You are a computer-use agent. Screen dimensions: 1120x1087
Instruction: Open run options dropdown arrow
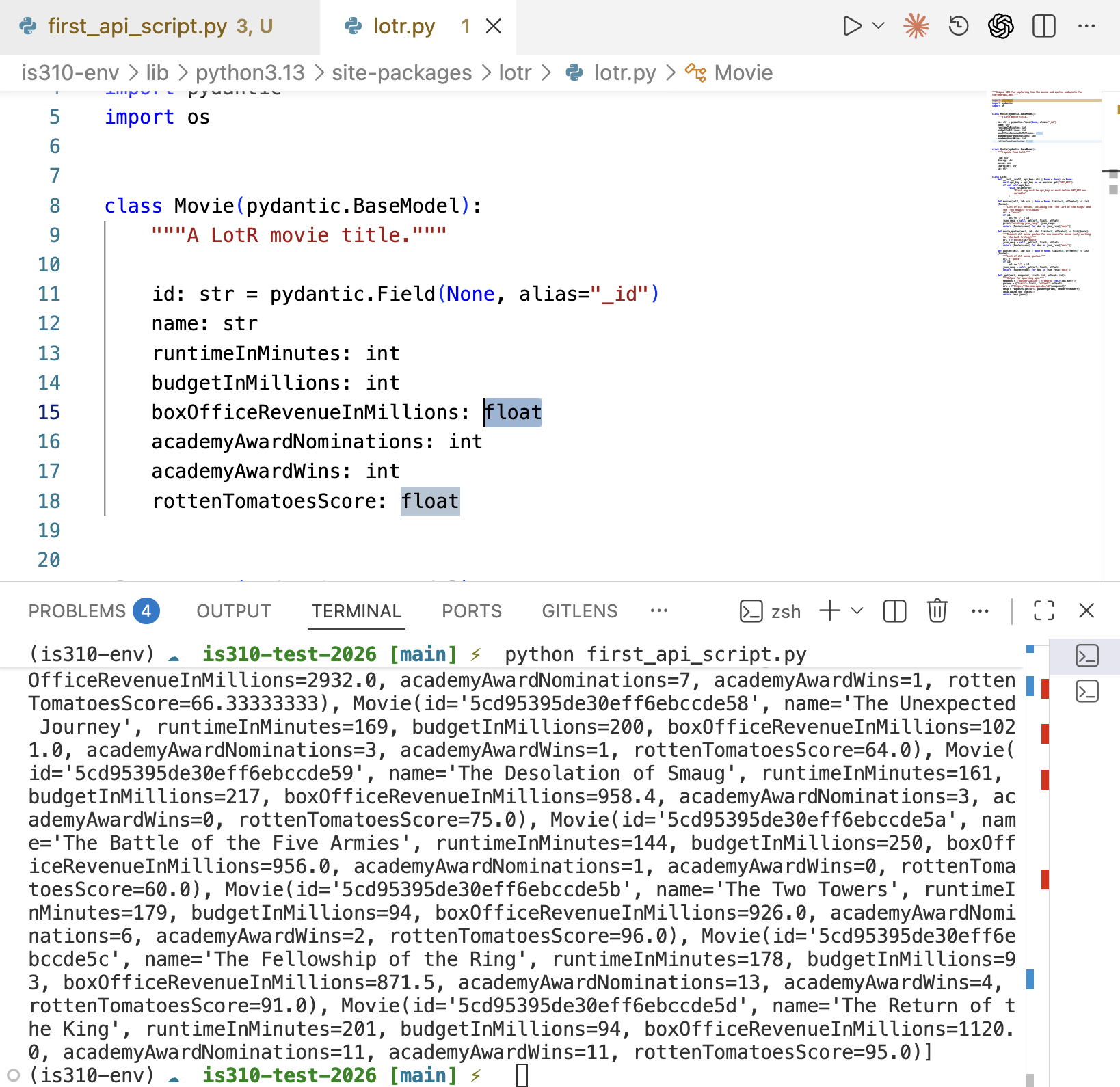(x=879, y=27)
